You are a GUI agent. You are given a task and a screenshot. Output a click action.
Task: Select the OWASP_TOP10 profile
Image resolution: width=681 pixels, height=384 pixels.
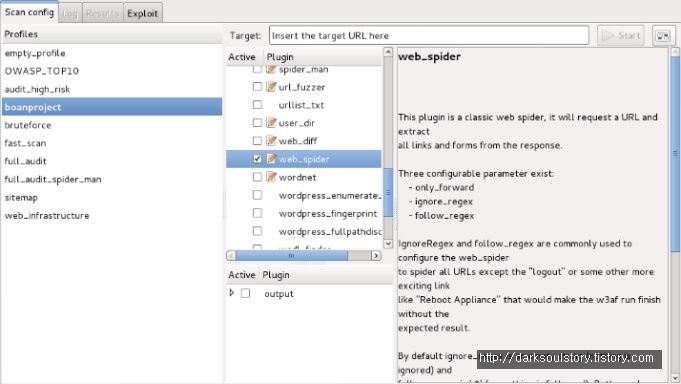112,71
